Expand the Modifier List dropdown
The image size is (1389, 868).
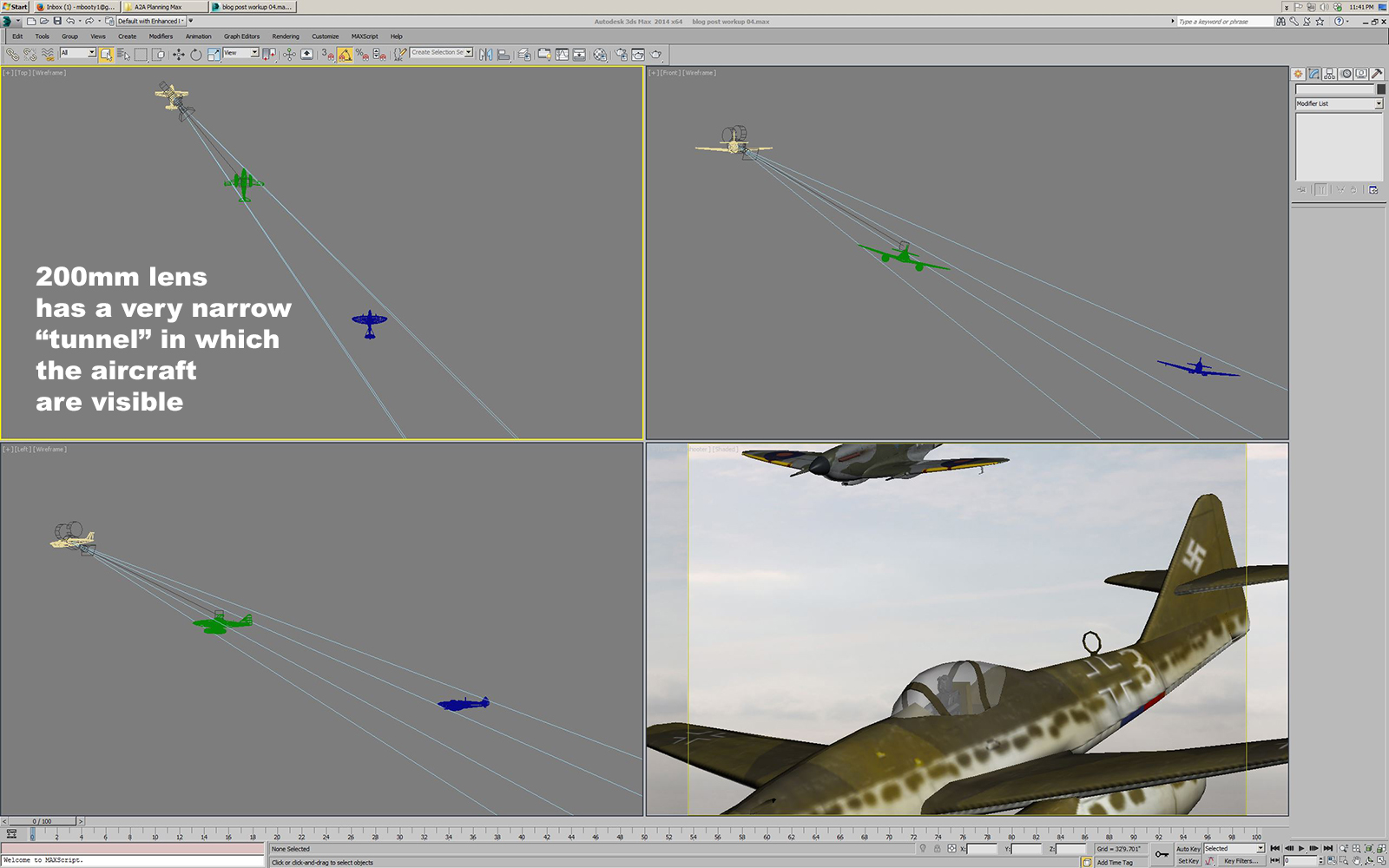[1378, 104]
